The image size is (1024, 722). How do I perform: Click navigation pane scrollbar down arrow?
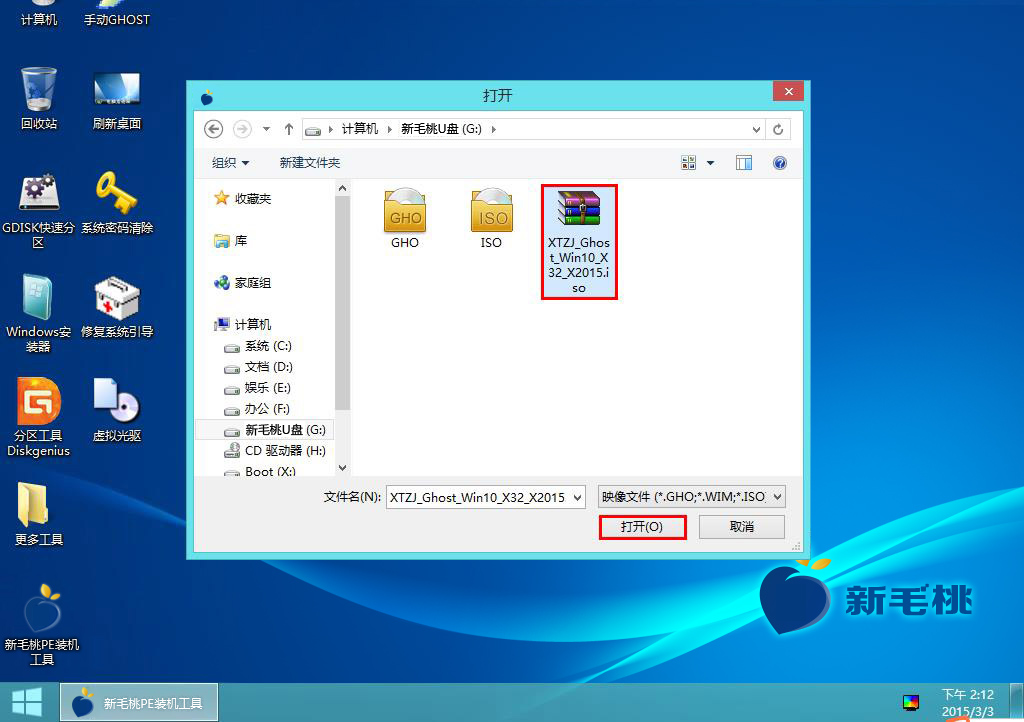342,468
